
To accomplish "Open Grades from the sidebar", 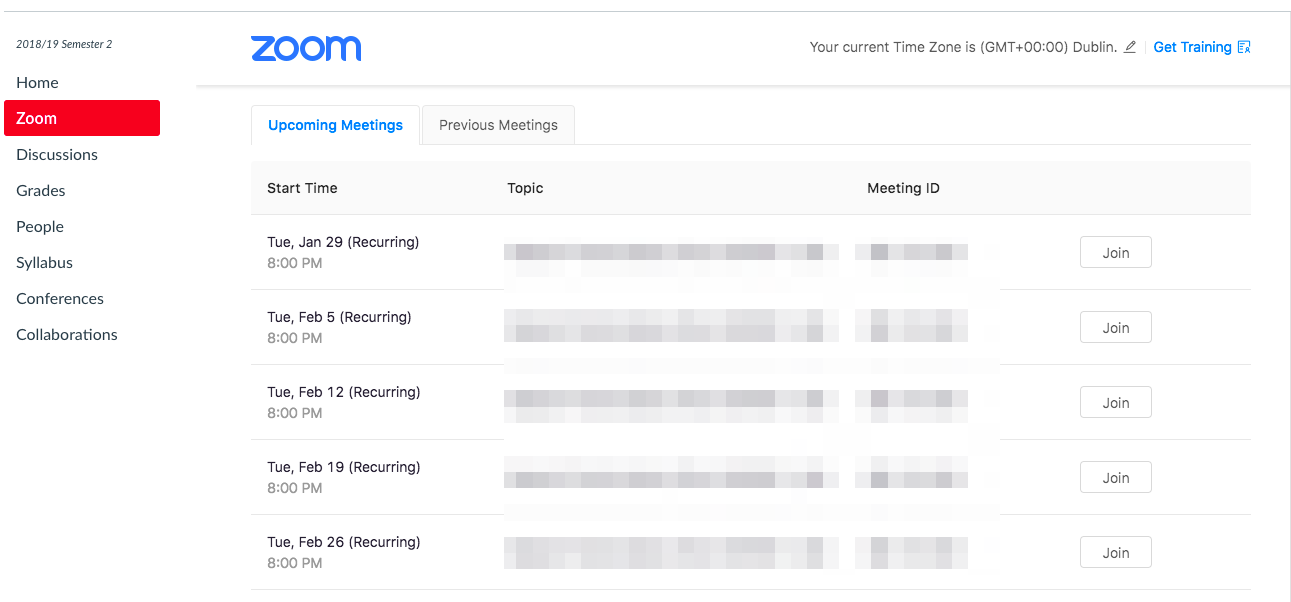I will [41, 190].
